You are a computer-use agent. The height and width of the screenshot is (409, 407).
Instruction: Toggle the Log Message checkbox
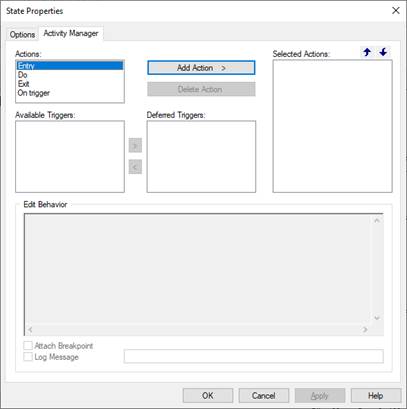(x=28, y=357)
